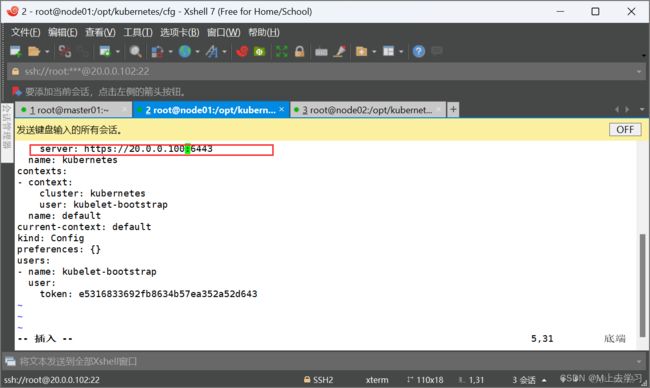Click the New Session toolbar icon

(16, 51)
